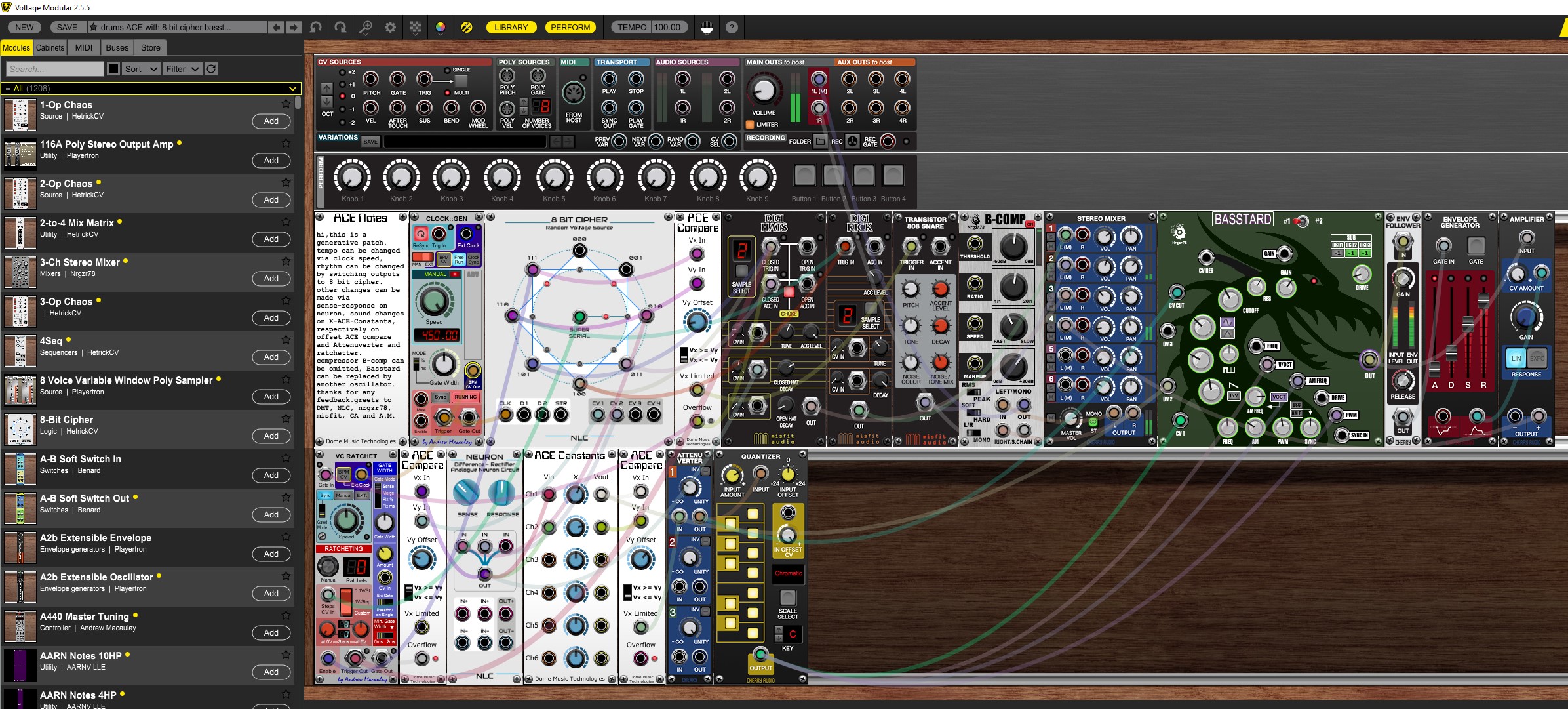
Task: Click the REC record button
Action: (x=852, y=141)
